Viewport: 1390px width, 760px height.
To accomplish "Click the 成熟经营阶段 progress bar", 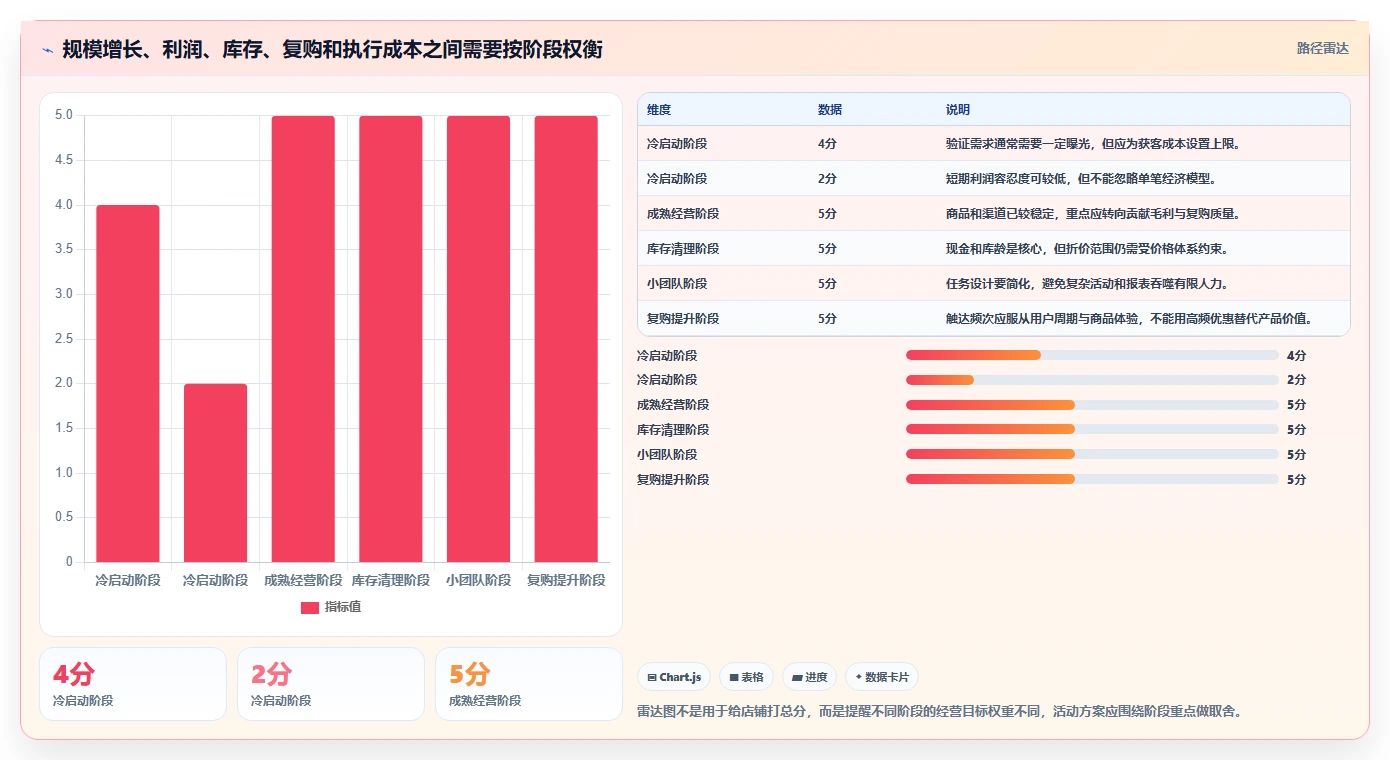I will tap(1092, 405).
